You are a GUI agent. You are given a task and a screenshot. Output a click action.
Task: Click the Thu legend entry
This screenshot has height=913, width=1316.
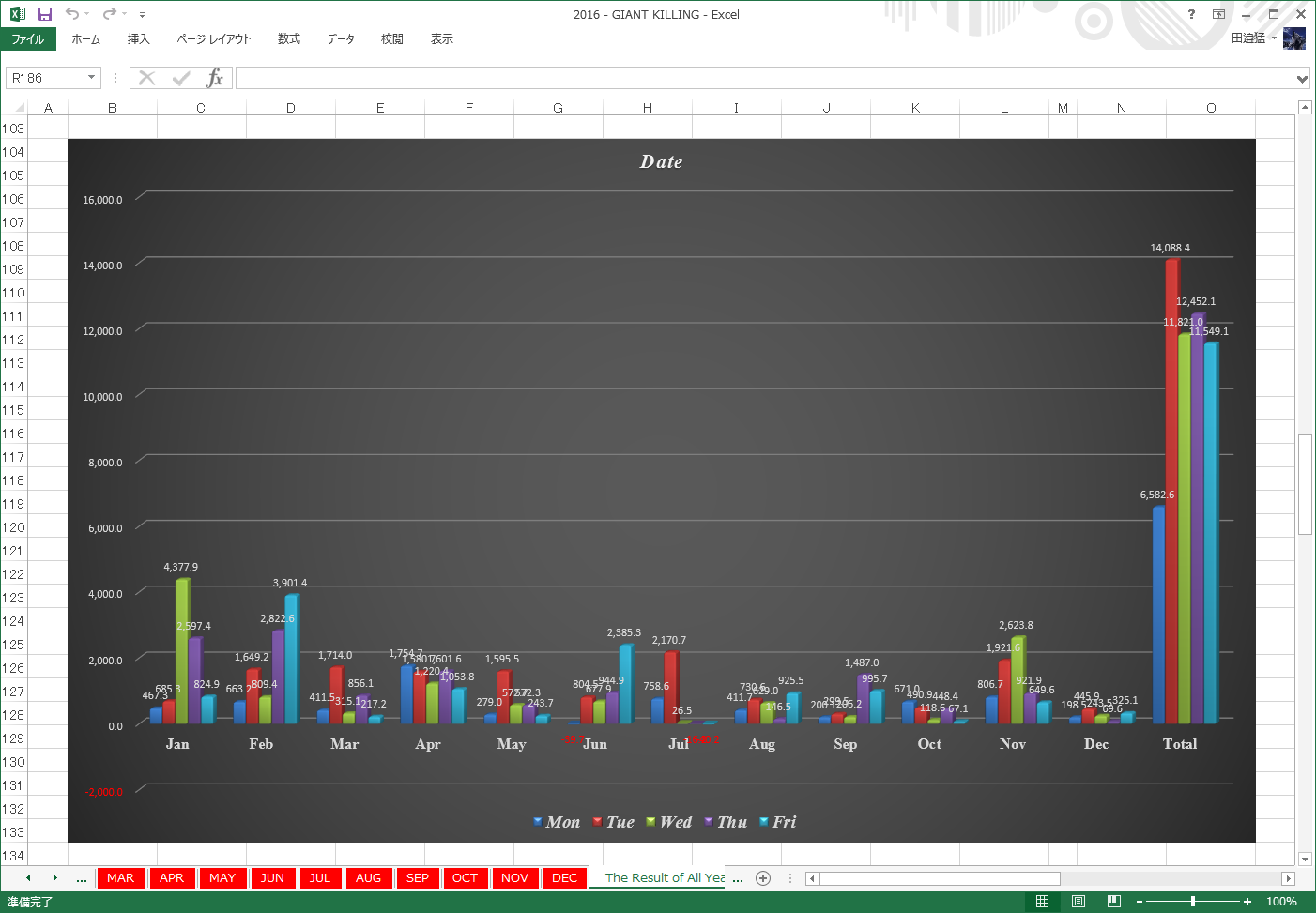point(726,822)
